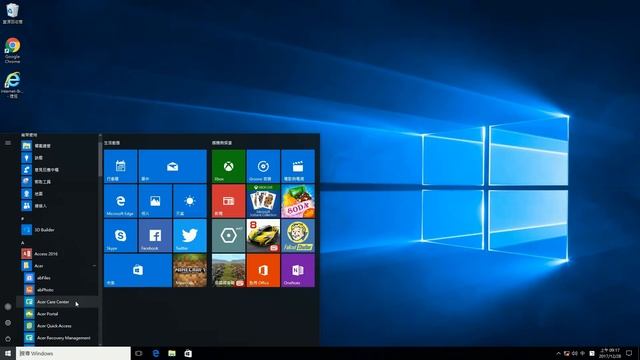
Task: Open the Store tile in Start menu
Action: click(x=138, y=270)
